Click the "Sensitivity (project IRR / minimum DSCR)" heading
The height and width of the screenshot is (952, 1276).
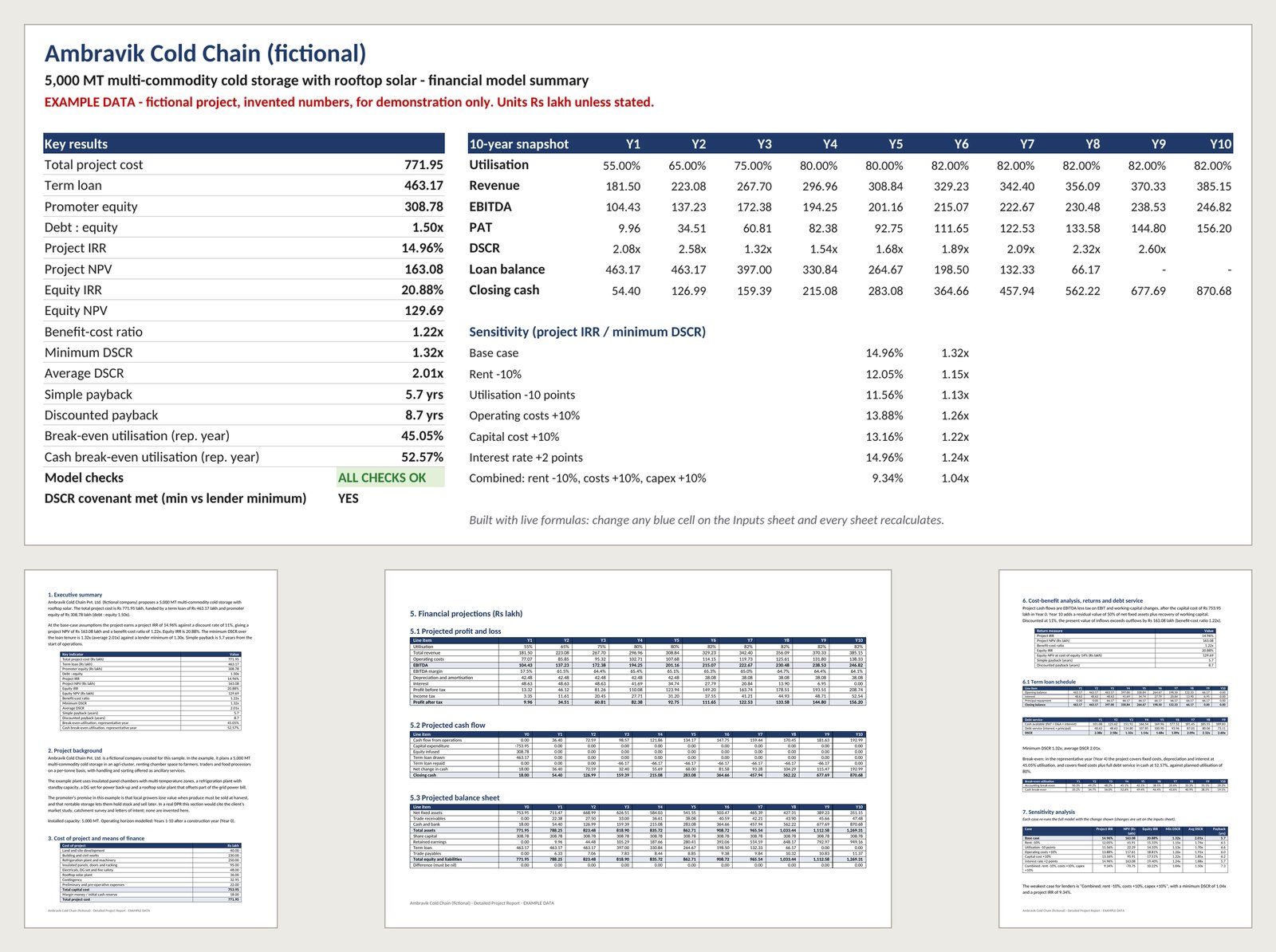[x=587, y=332]
